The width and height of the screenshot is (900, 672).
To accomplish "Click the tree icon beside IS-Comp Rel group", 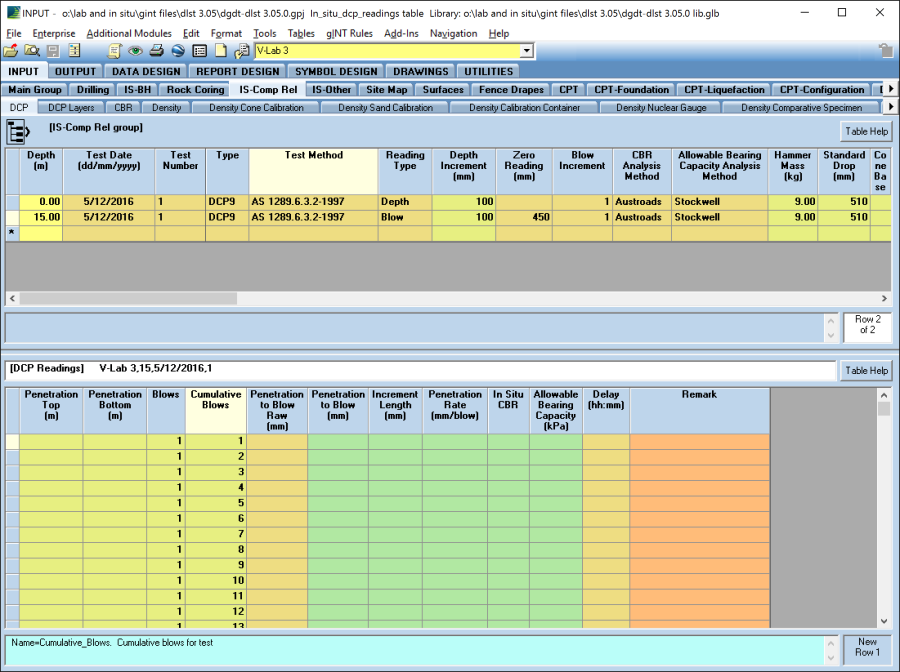I will pos(18,132).
